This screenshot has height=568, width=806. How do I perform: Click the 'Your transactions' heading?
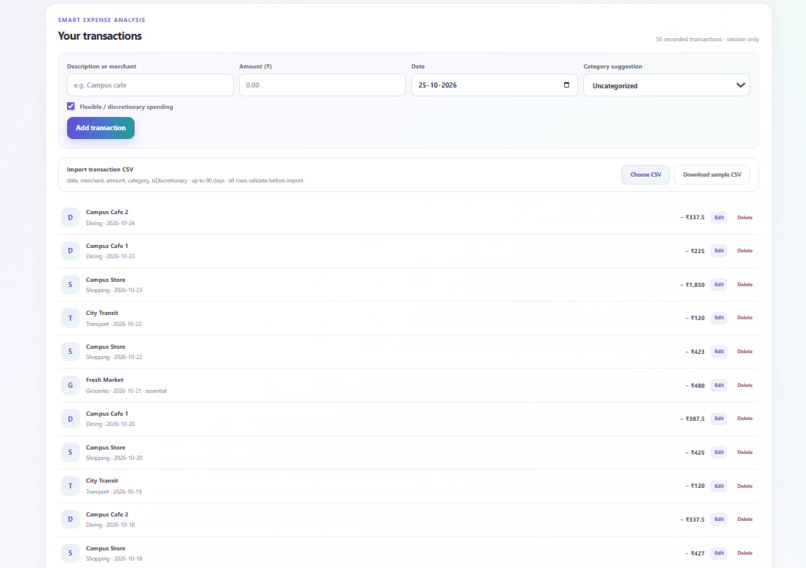100,36
